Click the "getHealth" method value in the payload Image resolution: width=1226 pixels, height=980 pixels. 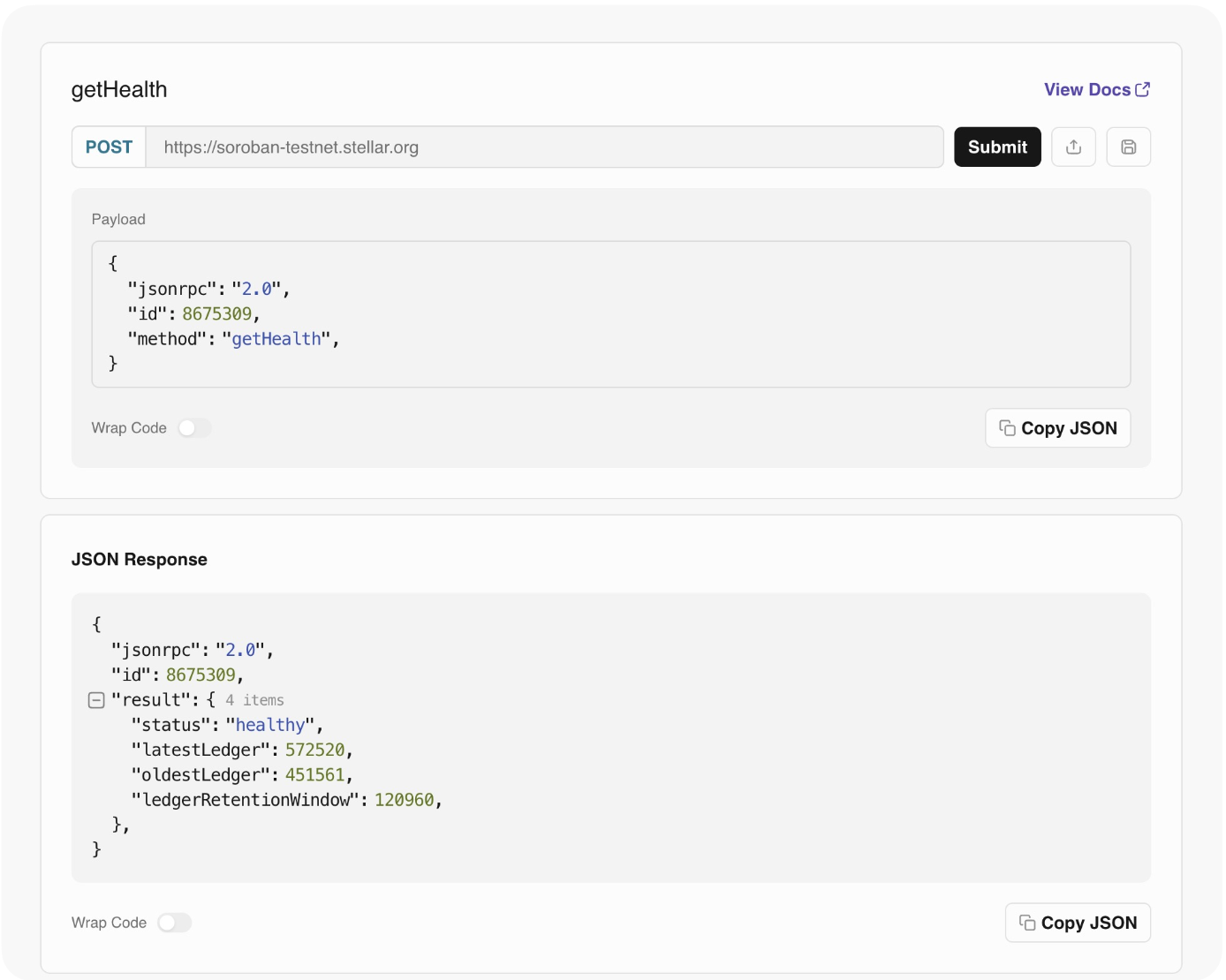276,339
